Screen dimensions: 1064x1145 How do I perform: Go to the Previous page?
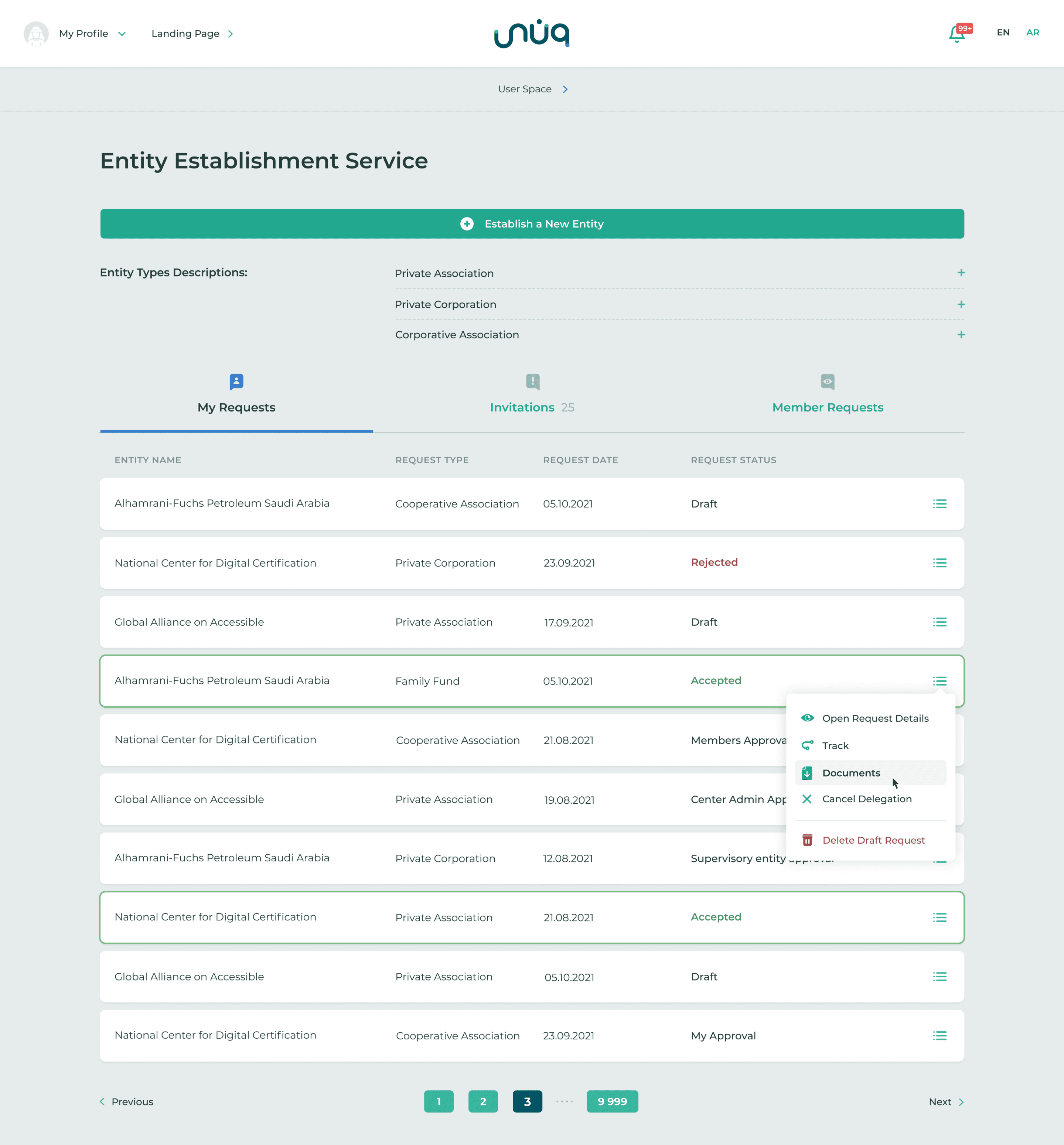127,1102
